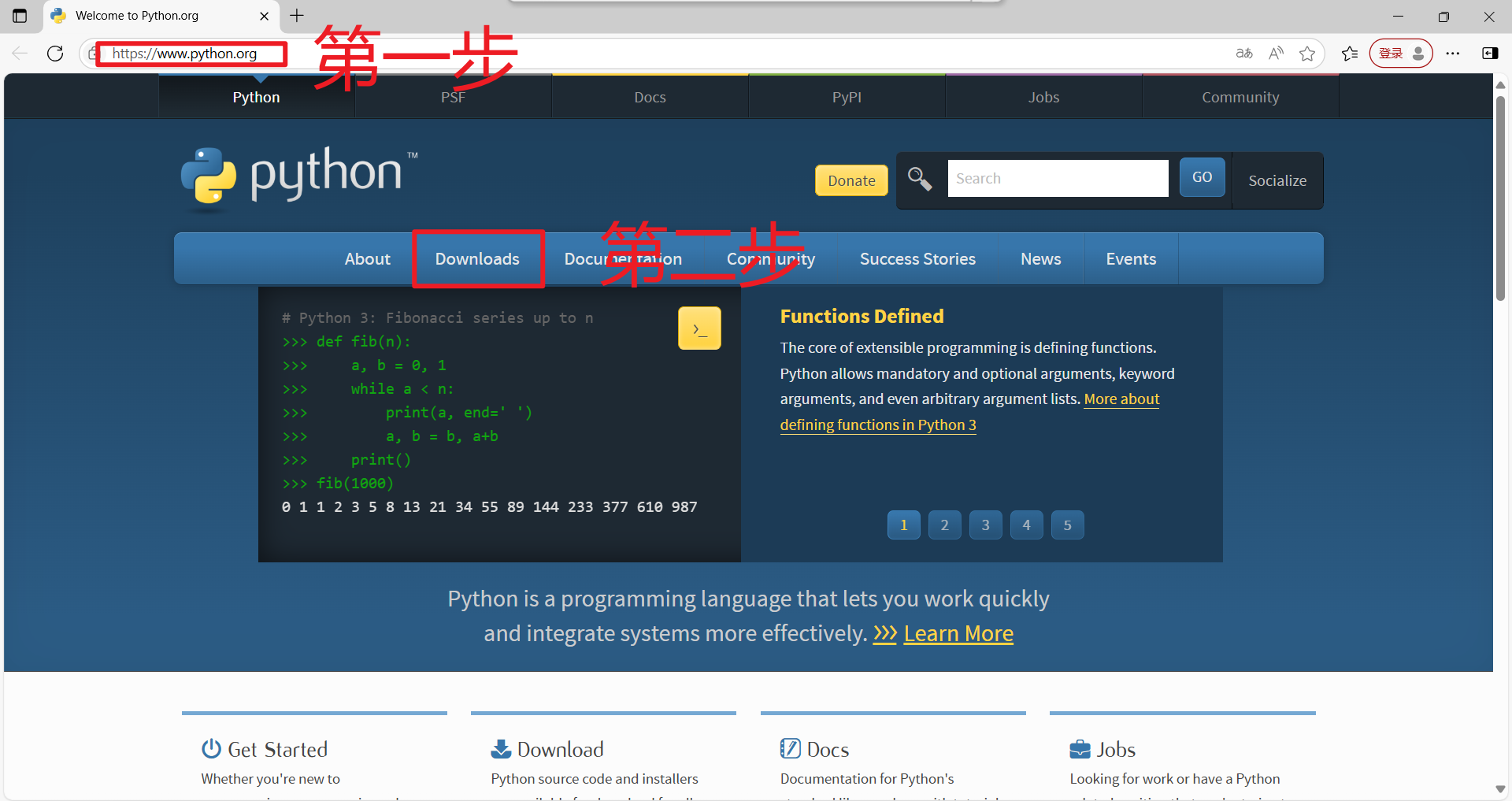Click the view site information lock icon

pyautogui.click(x=94, y=54)
